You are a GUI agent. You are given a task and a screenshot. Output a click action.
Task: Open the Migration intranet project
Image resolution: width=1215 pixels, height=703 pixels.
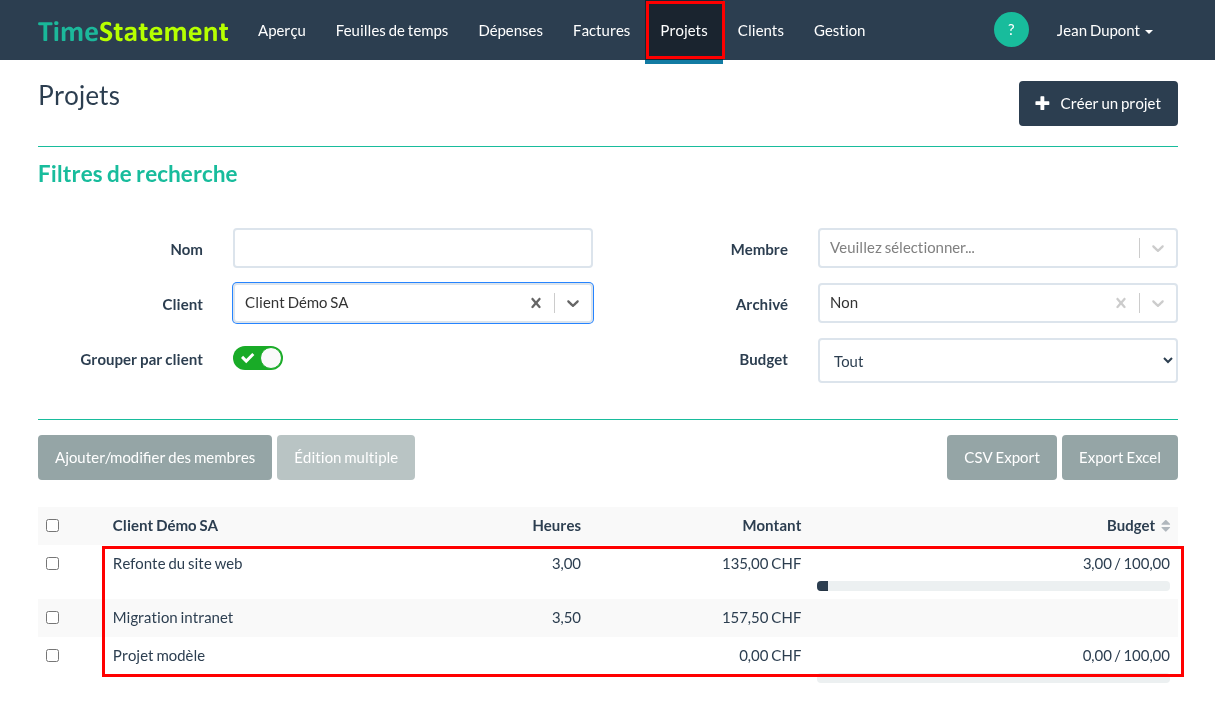[x=173, y=617]
